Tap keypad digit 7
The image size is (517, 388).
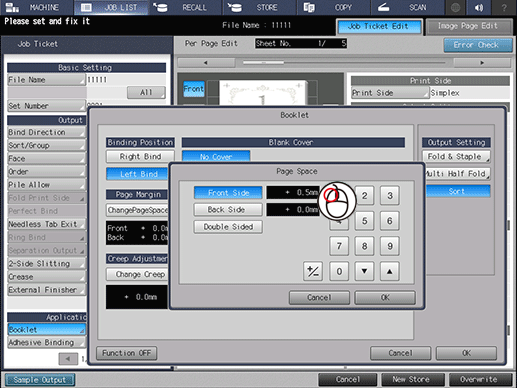tap(339, 246)
